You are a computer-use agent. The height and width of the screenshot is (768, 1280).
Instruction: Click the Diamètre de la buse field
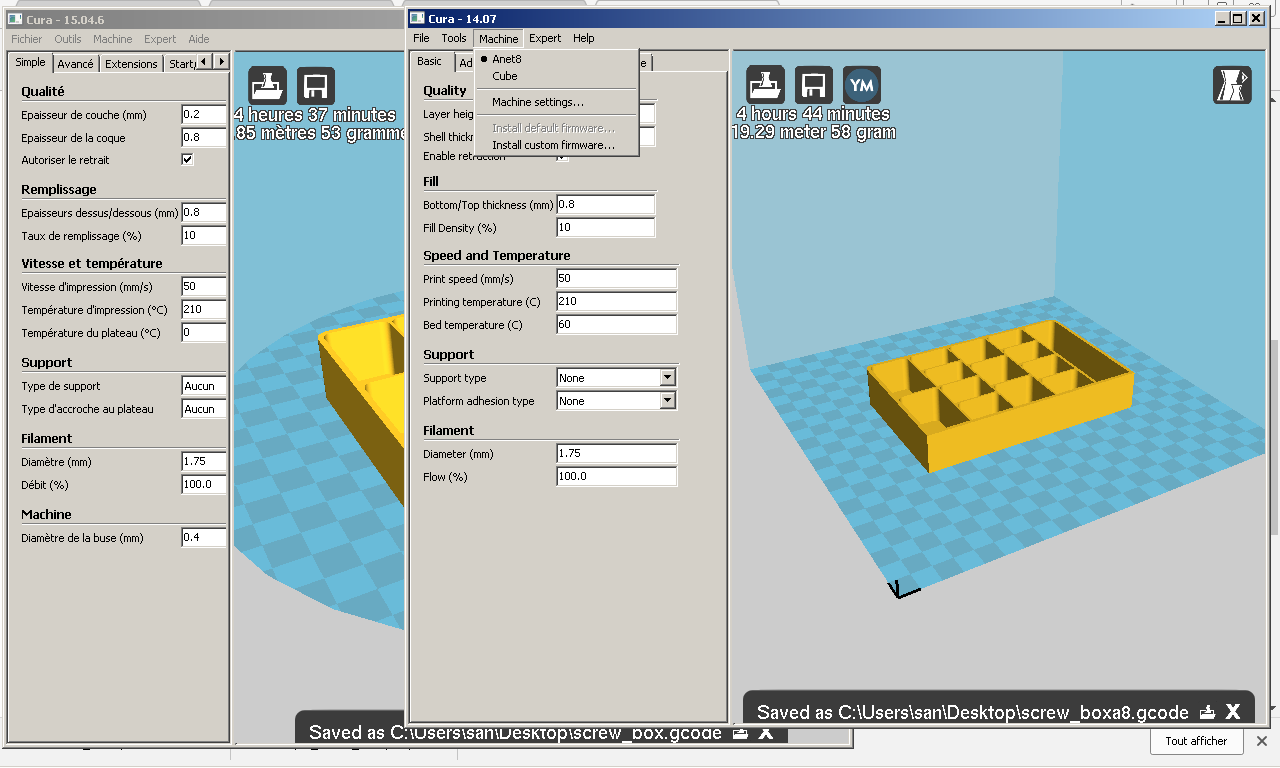click(x=204, y=537)
